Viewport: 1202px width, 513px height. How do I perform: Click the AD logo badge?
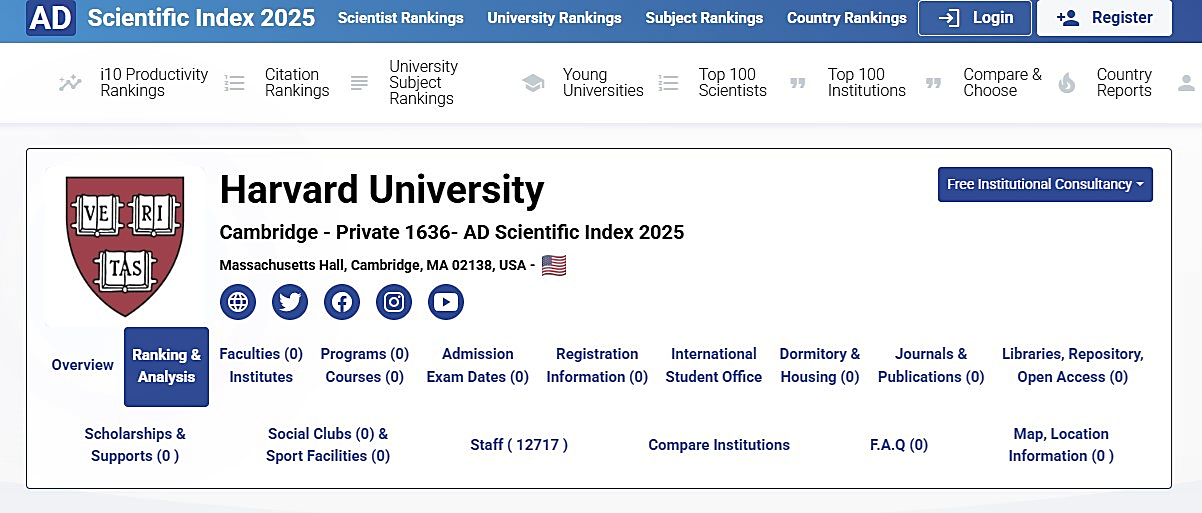pyautogui.click(x=50, y=18)
